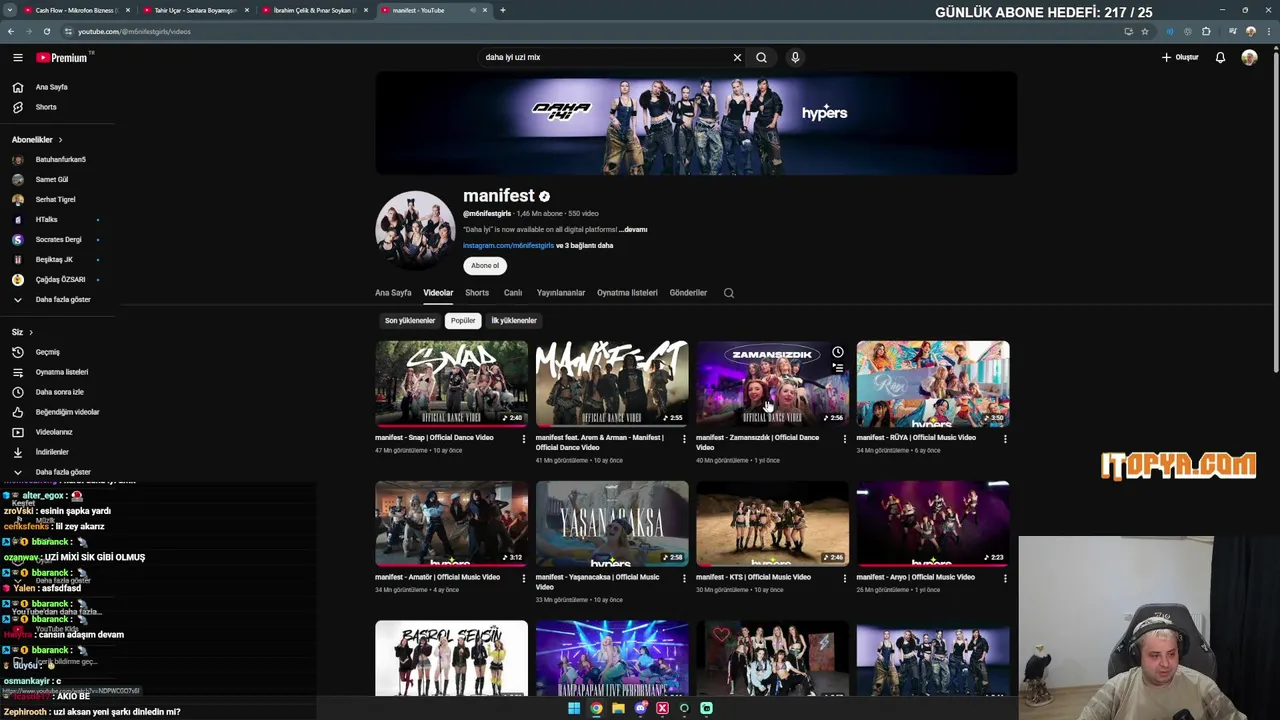1280x720 pixels.
Task: Open a new browser tab
Action: pyautogui.click(x=502, y=10)
